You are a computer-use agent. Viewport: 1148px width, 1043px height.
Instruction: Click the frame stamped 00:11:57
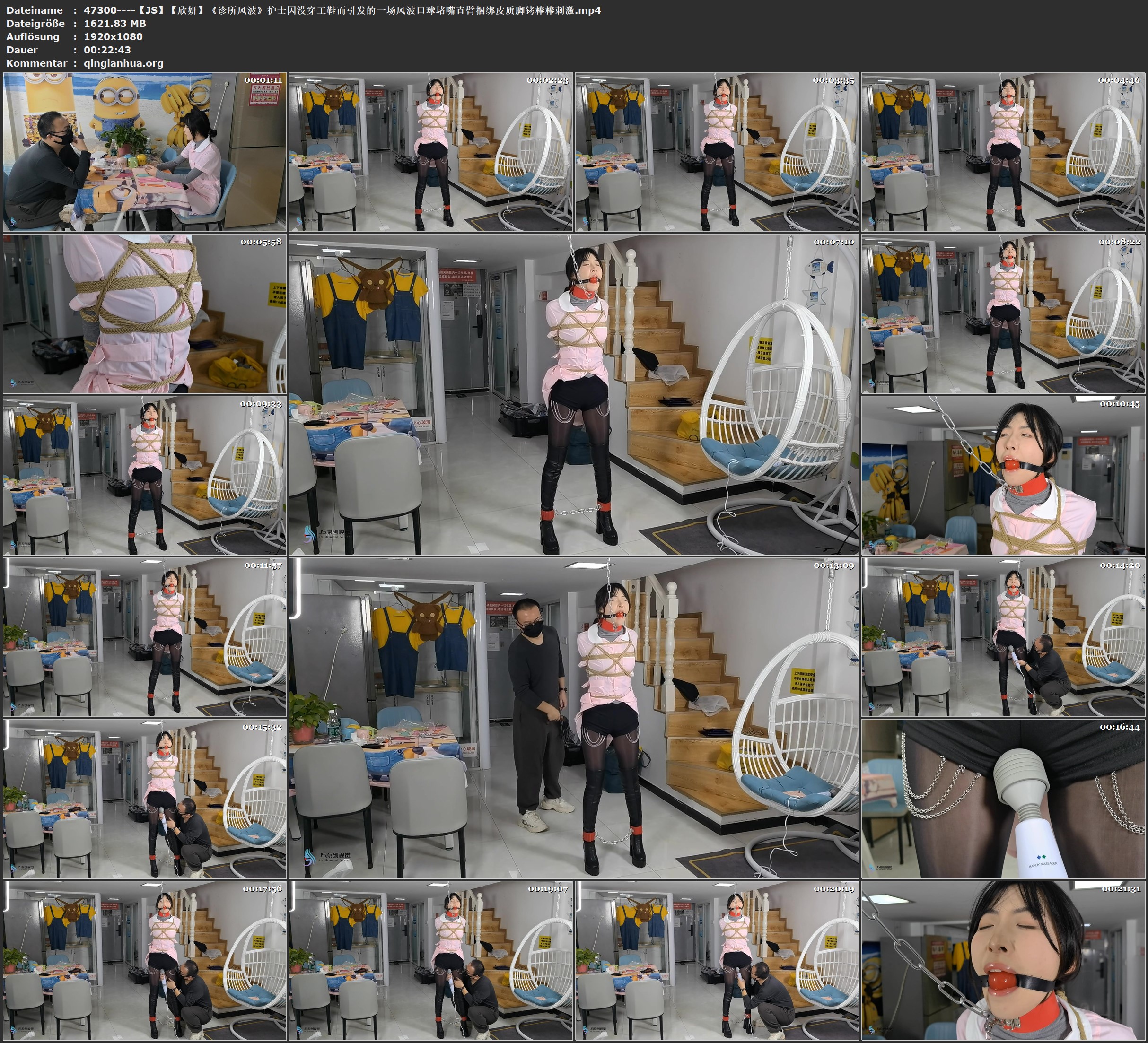click(x=145, y=637)
